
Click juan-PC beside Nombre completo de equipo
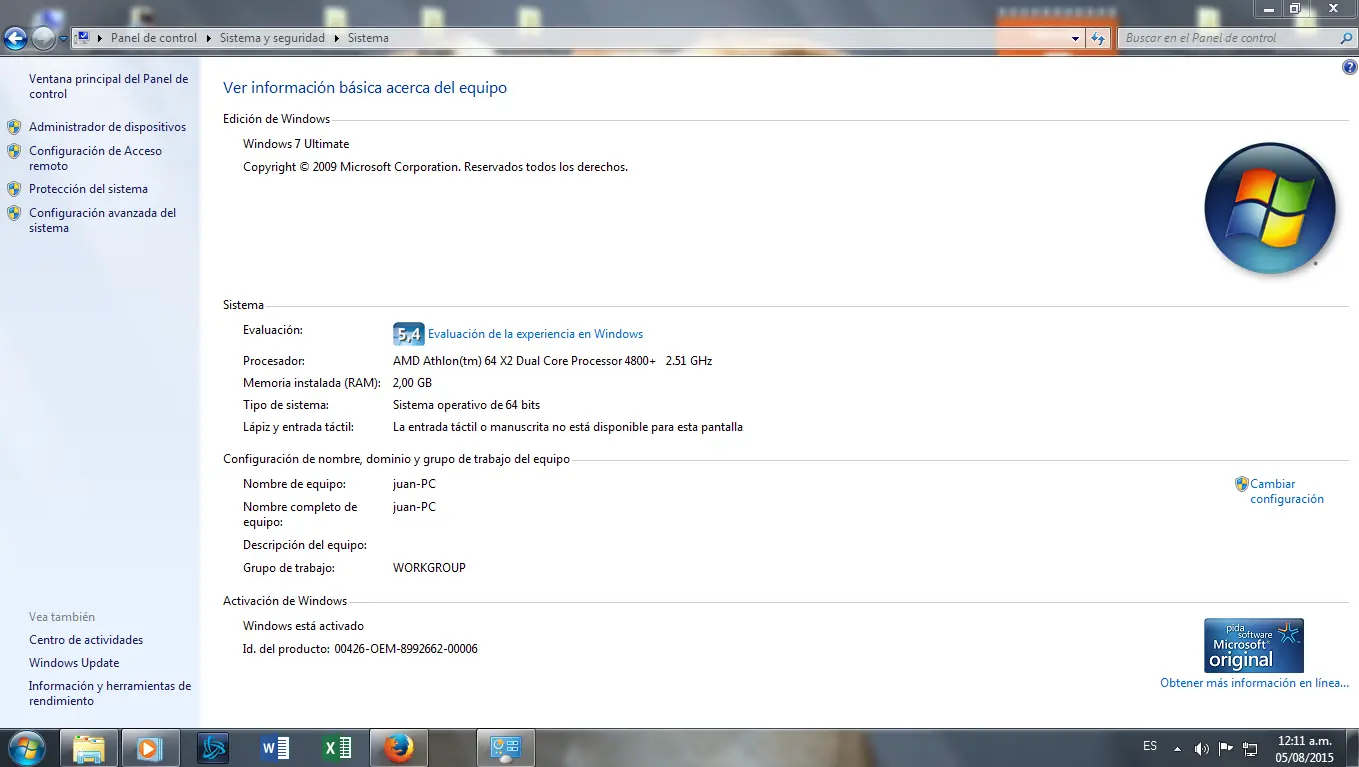click(x=414, y=507)
